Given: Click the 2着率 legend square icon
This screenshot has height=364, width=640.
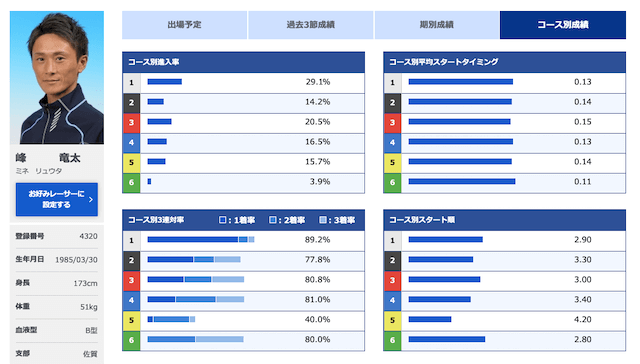Looking at the screenshot, I should pos(273,220).
